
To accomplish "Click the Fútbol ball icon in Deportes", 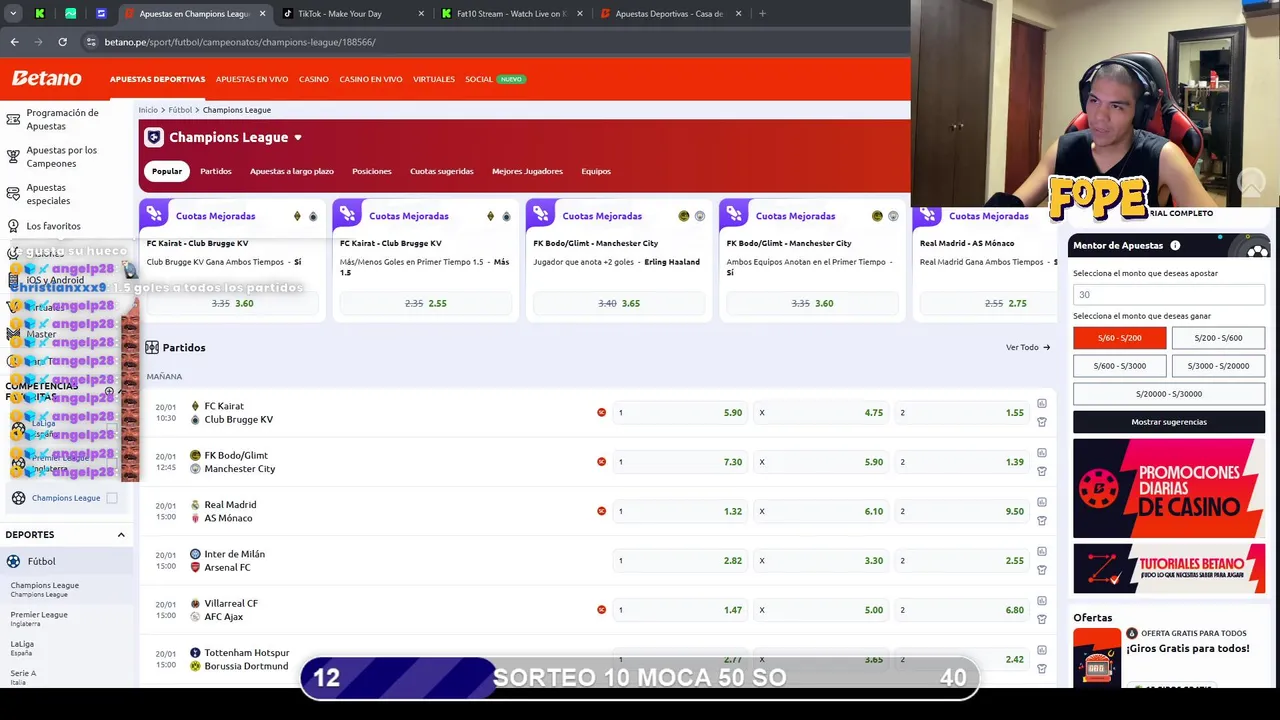I will [x=13, y=562].
